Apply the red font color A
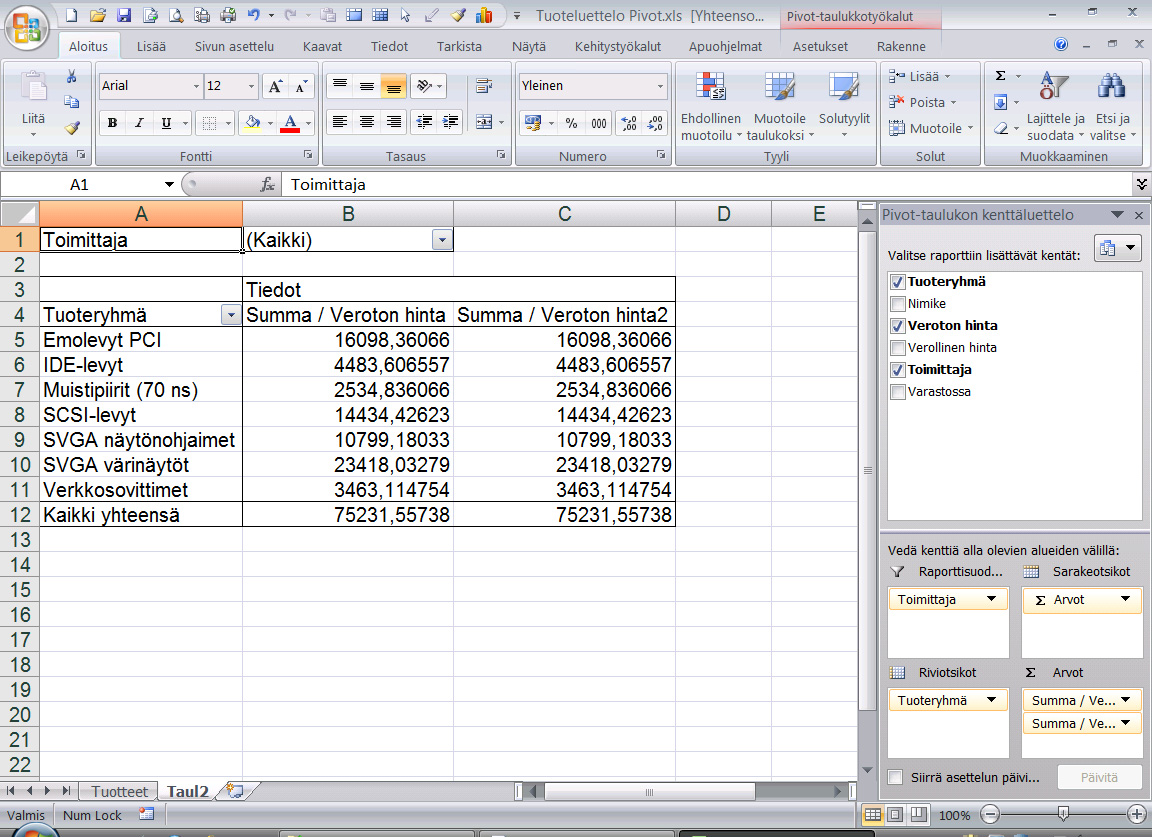 pyautogui.click(x=290, y=123)
